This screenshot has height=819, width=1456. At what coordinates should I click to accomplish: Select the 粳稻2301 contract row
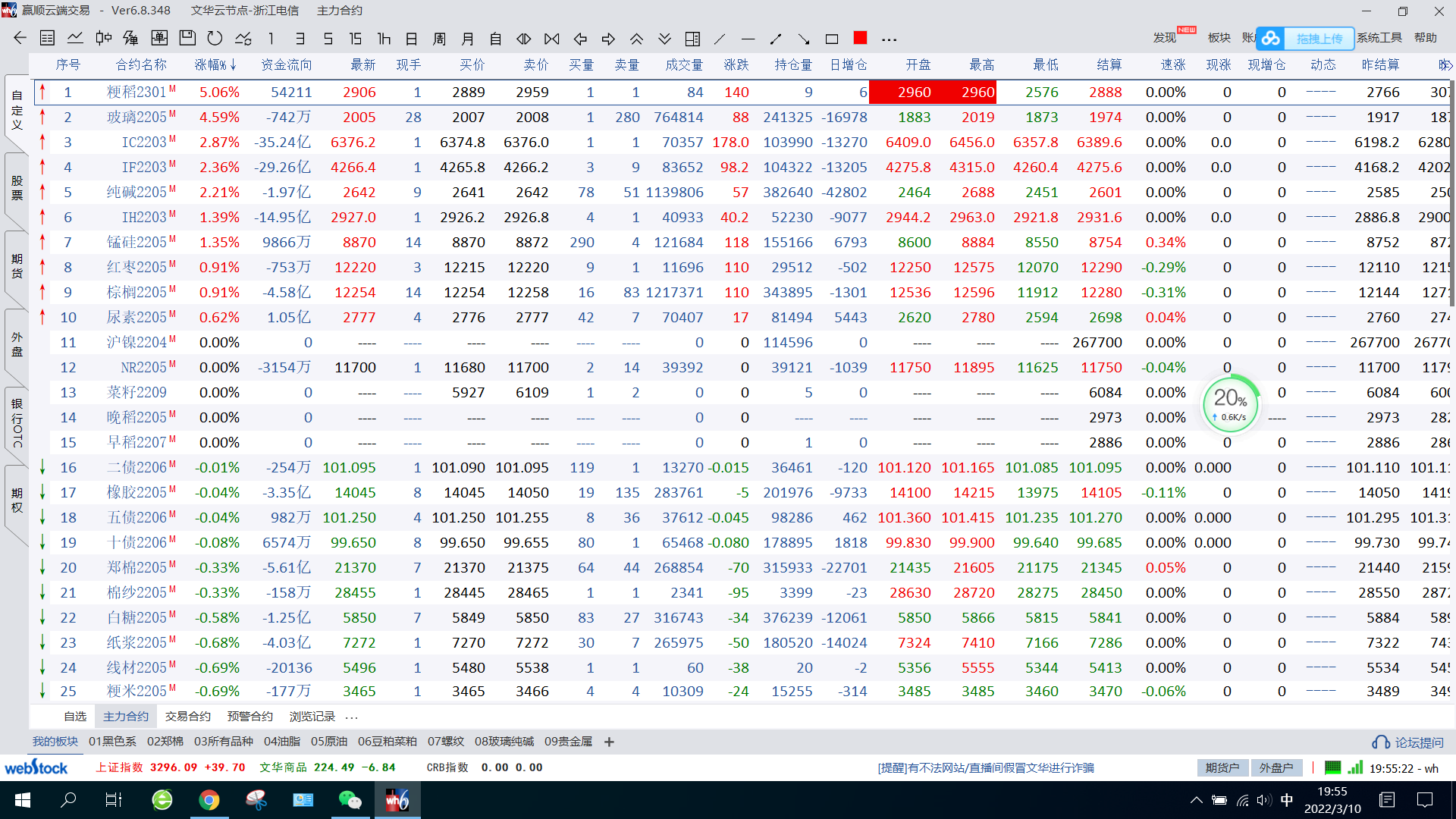[743, 92]
